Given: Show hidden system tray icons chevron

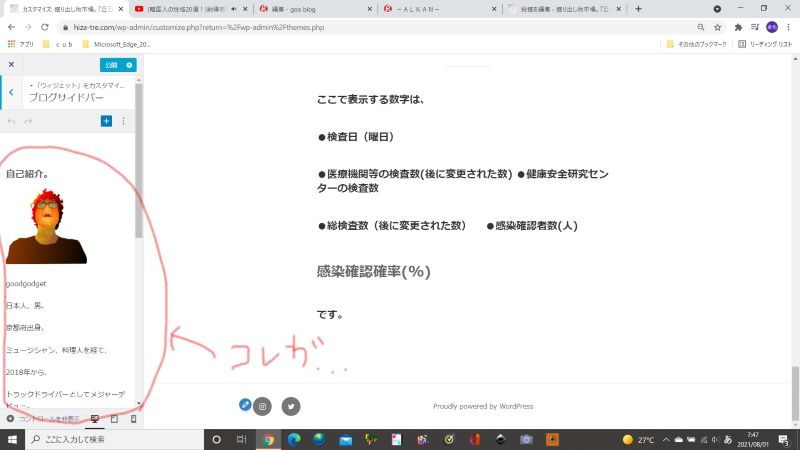Looking at the screenshot, I should point(666,439).
